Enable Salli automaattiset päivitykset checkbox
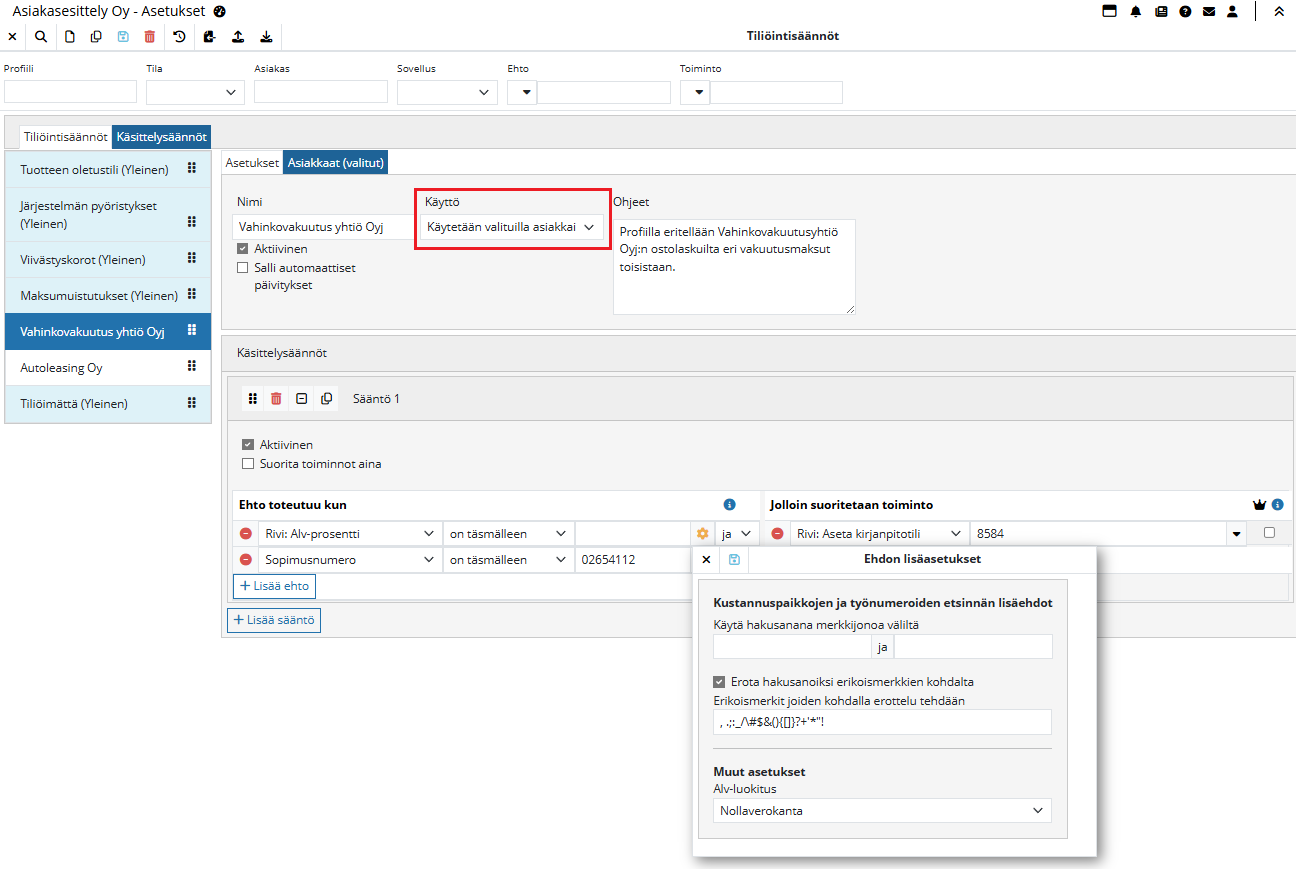The height and width of the screenshot is (869, 1296). tap(243, 268)
